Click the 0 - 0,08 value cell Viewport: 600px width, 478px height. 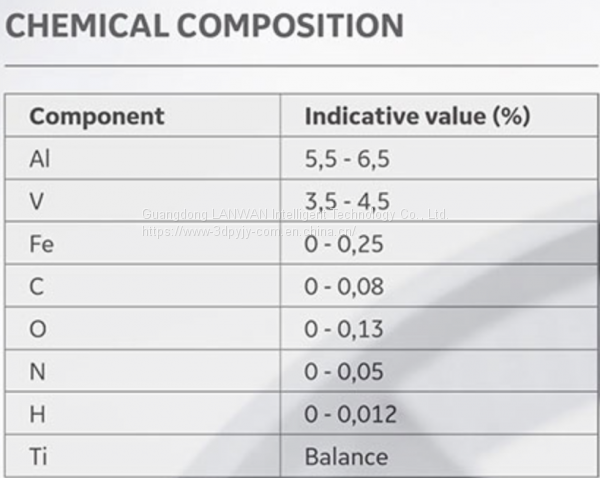pyautogui.click(x=344, y=287)
